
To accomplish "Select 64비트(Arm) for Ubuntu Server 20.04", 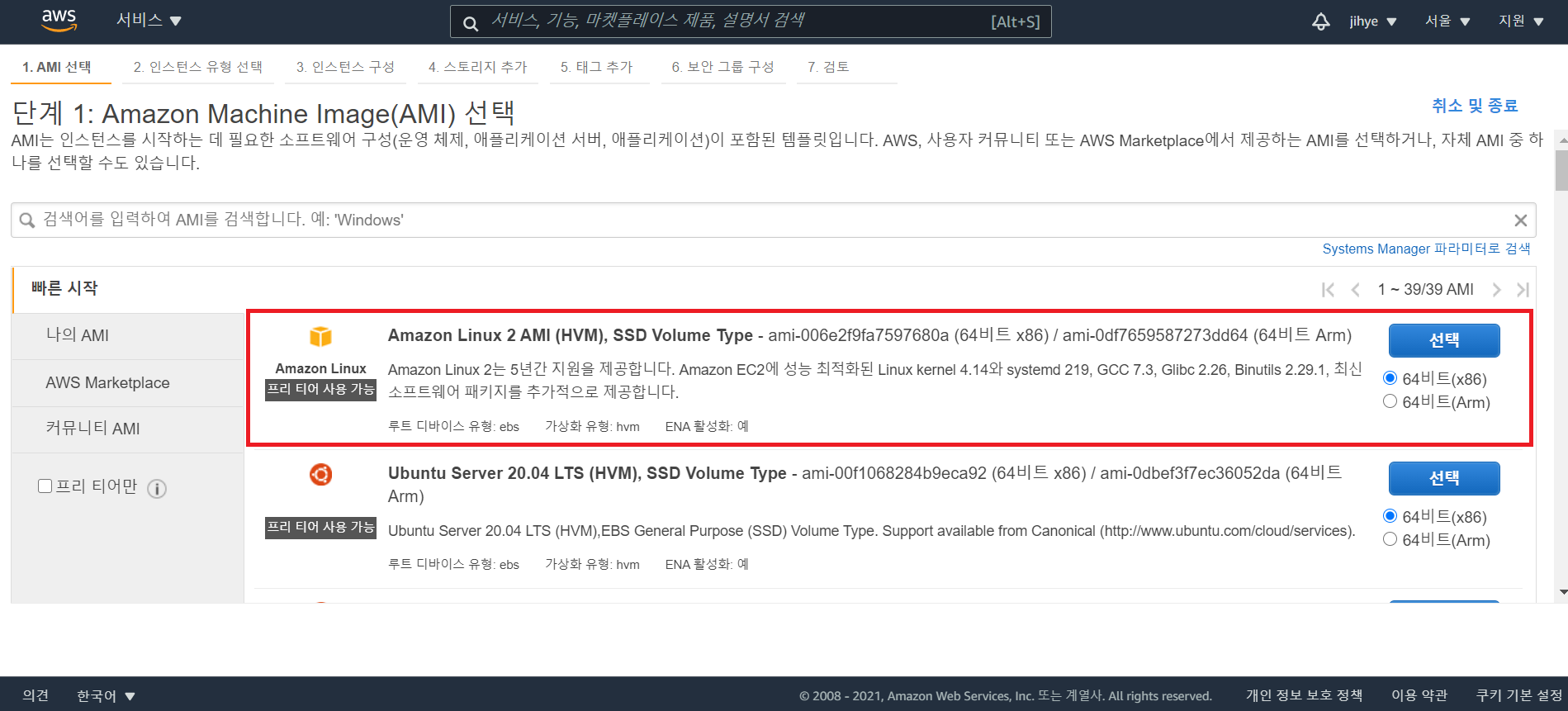I will tap(1390, 539).
